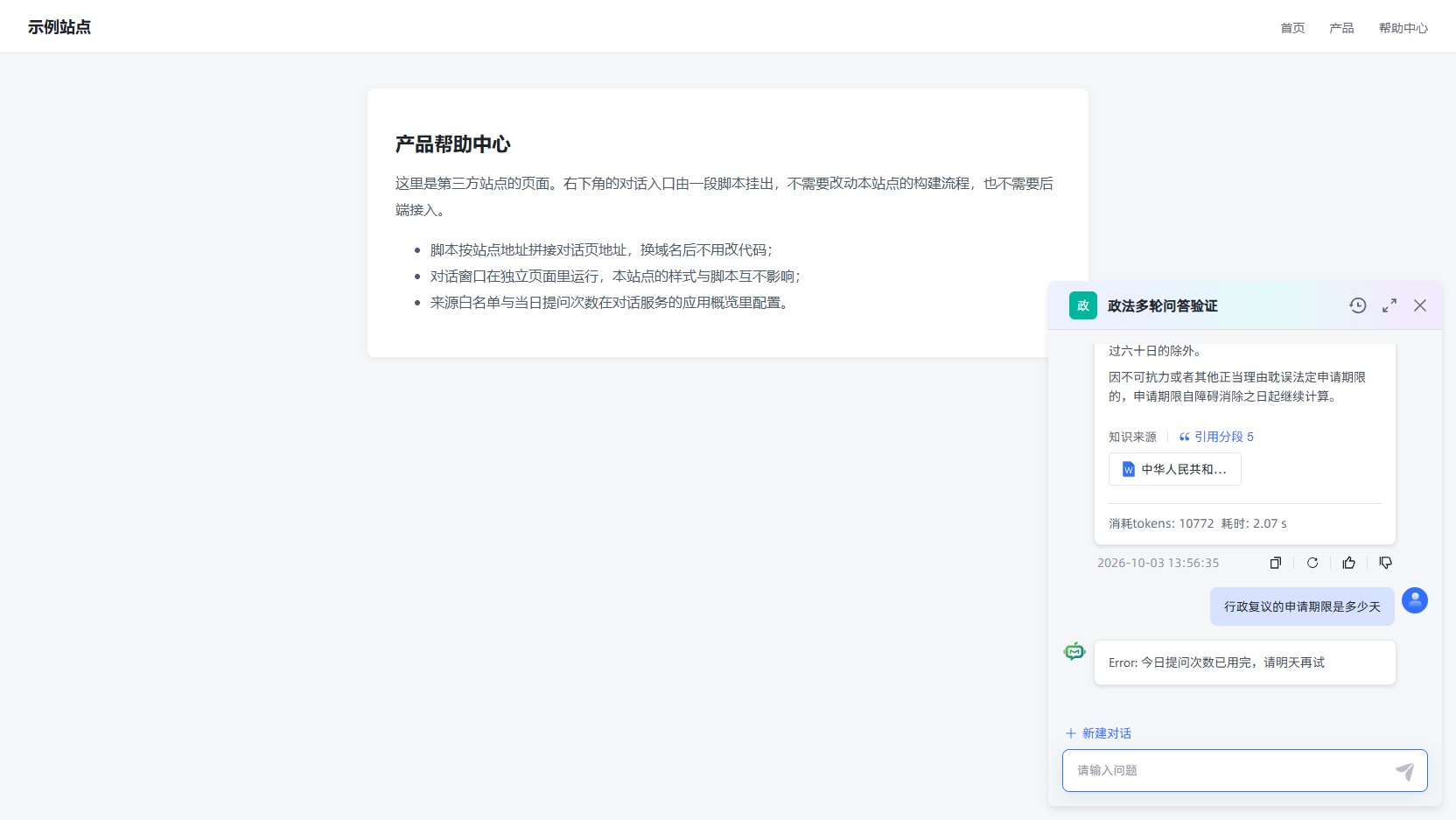Regenerate the answer with refresh icon

click(x=1312, y=563)
